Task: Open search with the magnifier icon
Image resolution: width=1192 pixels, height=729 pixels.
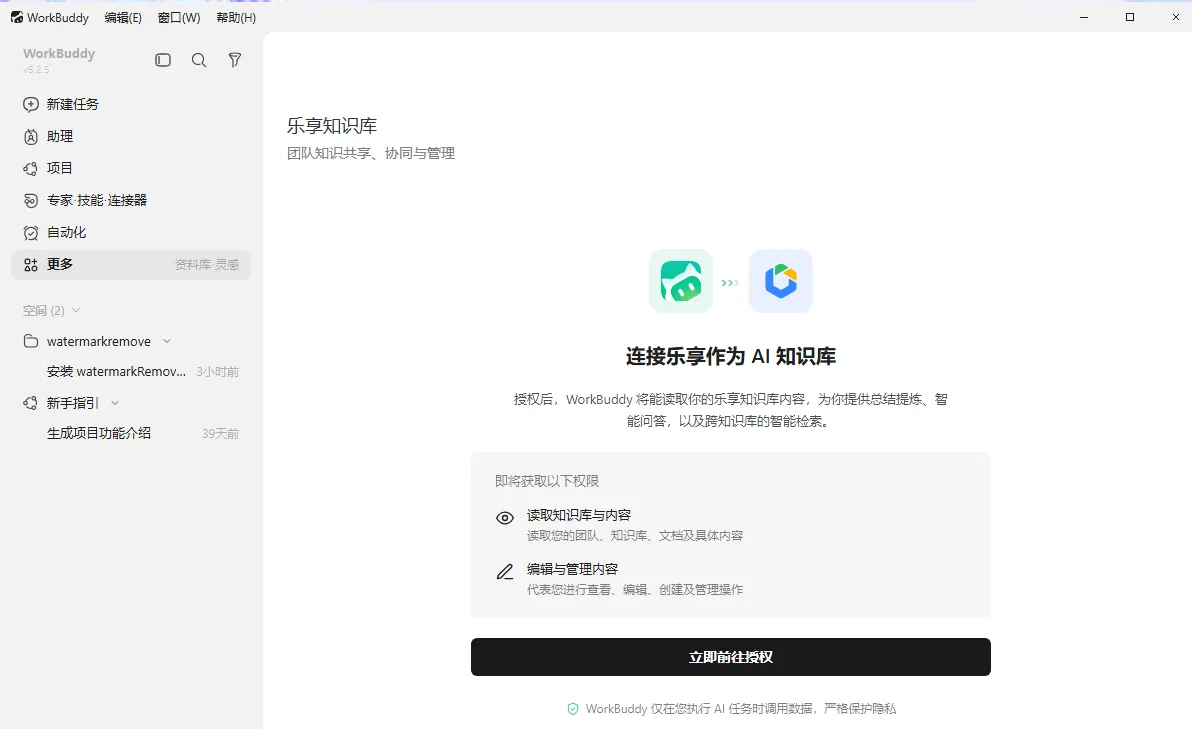Action: pyautogui.click(x=198, y=60)
